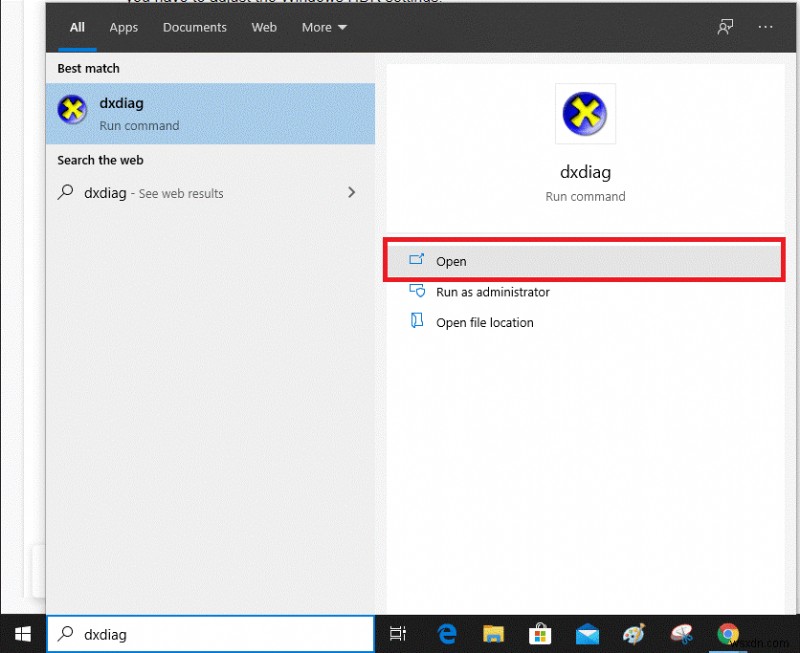Select the Documents search tab
This screenshot has width=800, height=653.
coord(194,27)
